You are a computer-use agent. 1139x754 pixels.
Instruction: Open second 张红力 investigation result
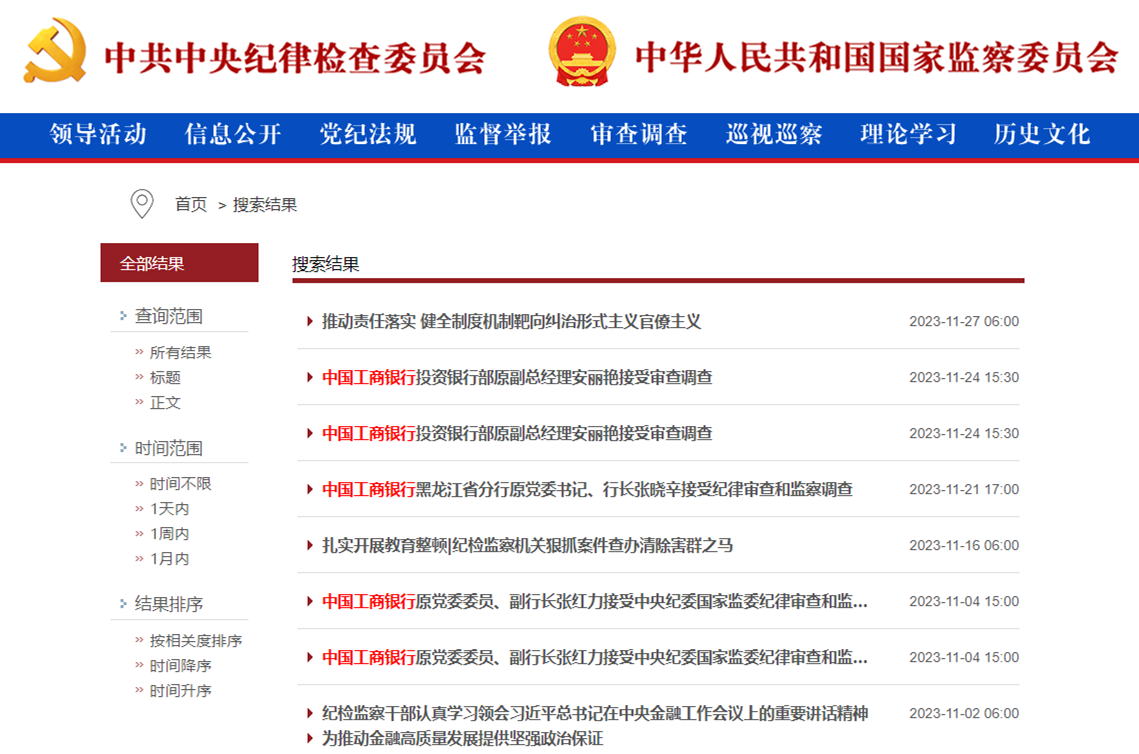595,657
